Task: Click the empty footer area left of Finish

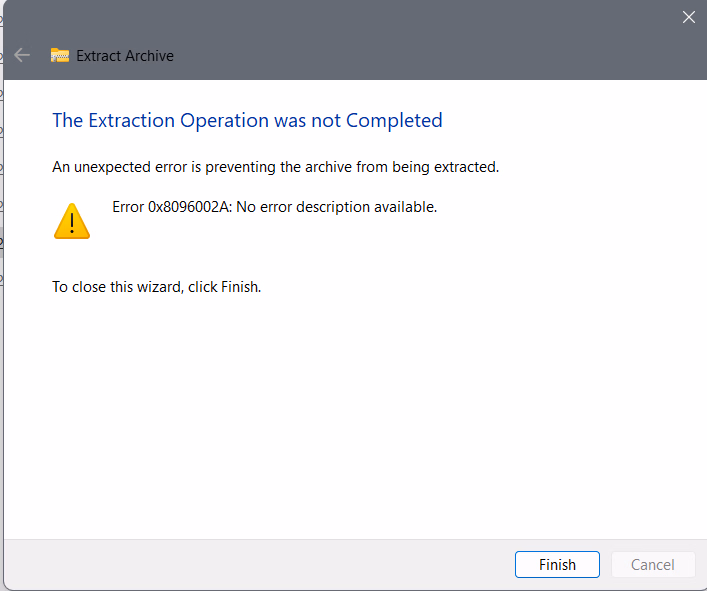Action: click(x=260, y=565)
